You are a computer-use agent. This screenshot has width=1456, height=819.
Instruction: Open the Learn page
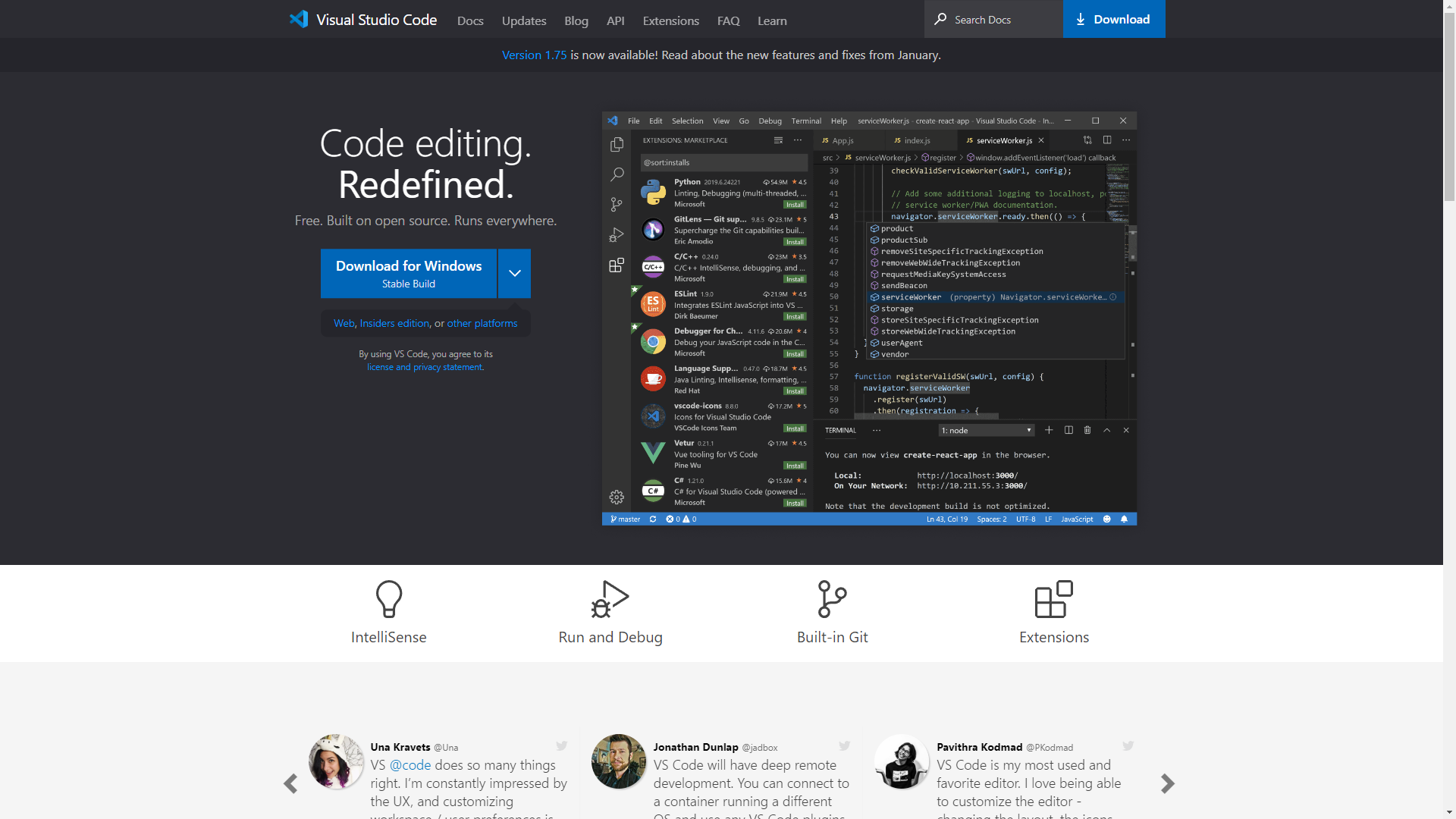pos(772,20)
